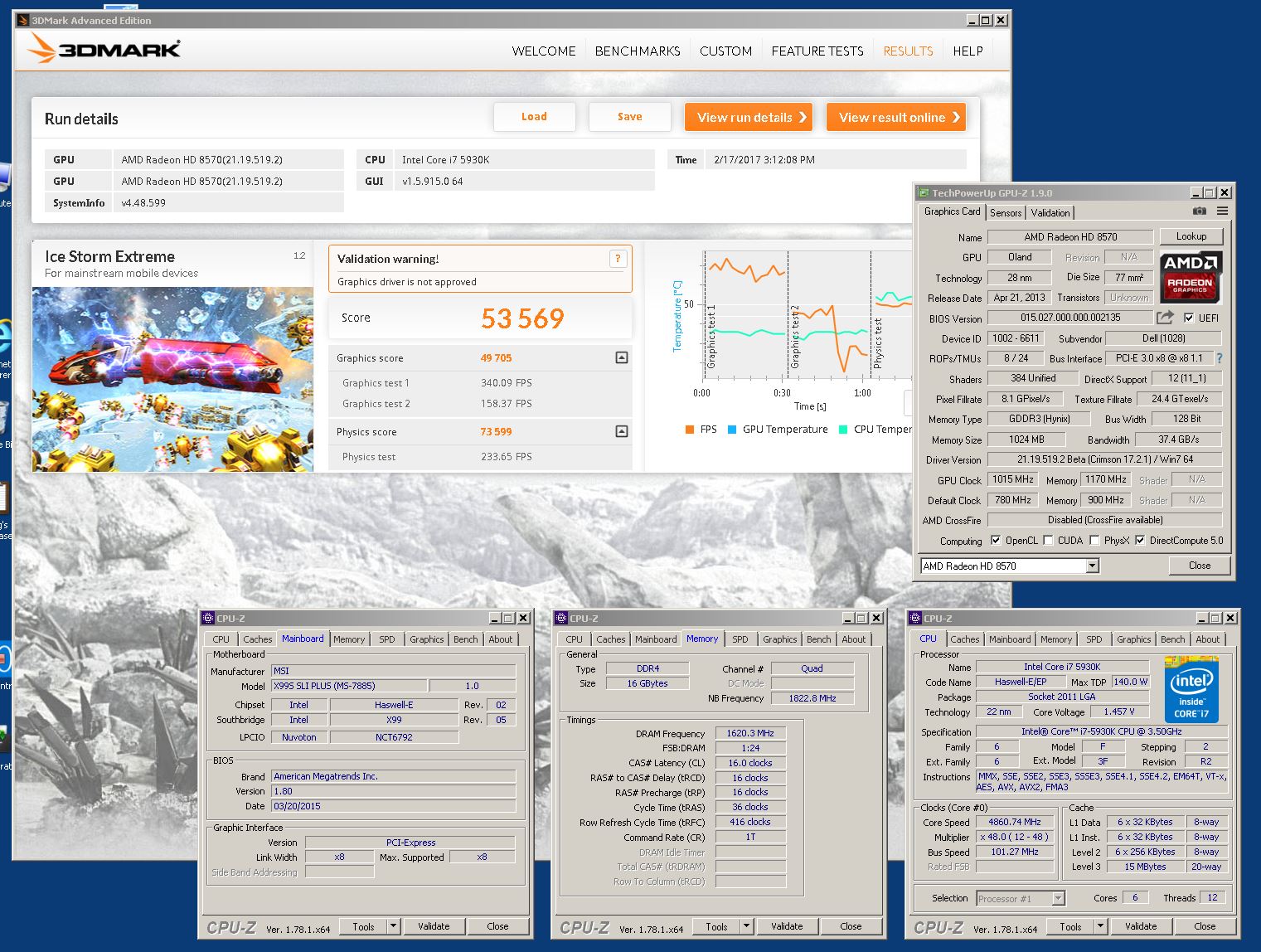Click View run details button
Screen dimensions: 1261x952
click(749, 117)
